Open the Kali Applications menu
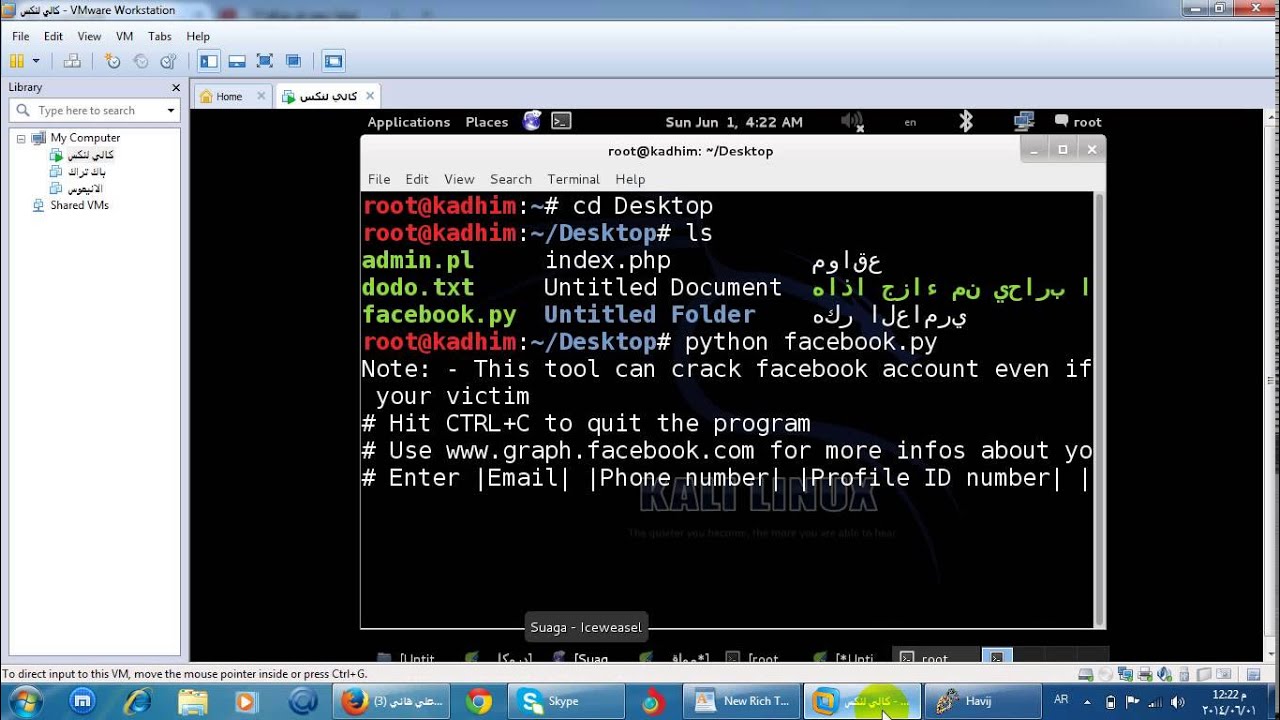 [x=408, y=122]
